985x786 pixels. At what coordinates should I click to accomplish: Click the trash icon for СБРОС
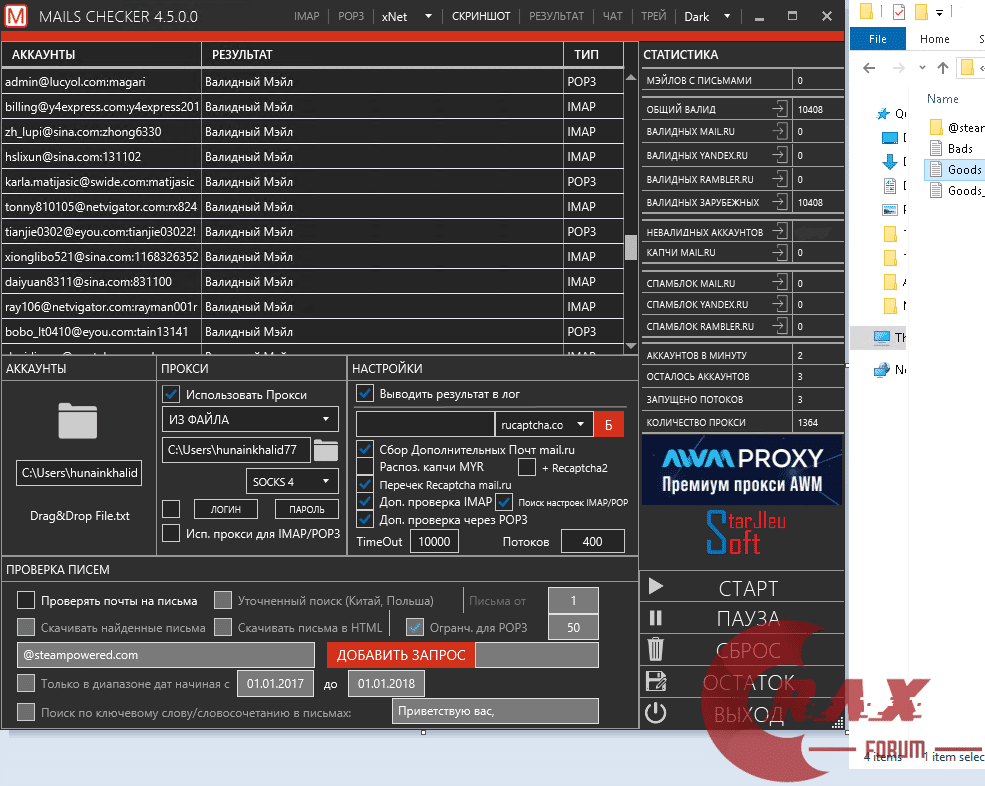pos(657,650)
